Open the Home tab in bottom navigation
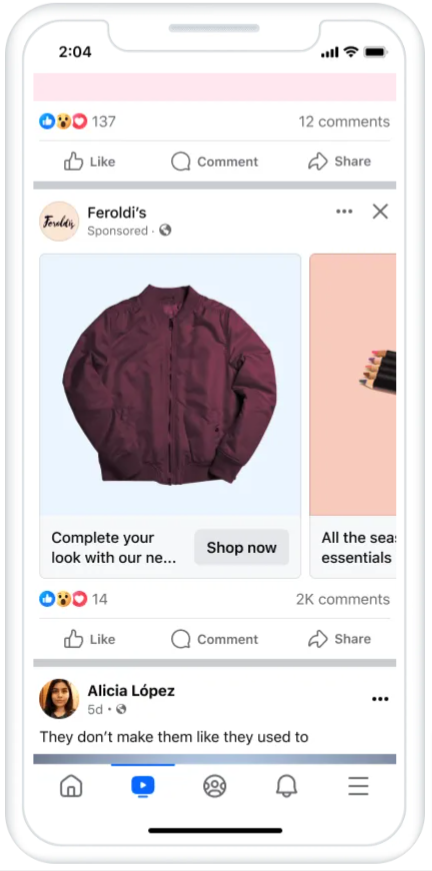432x871 pixels. coord(71,786)
